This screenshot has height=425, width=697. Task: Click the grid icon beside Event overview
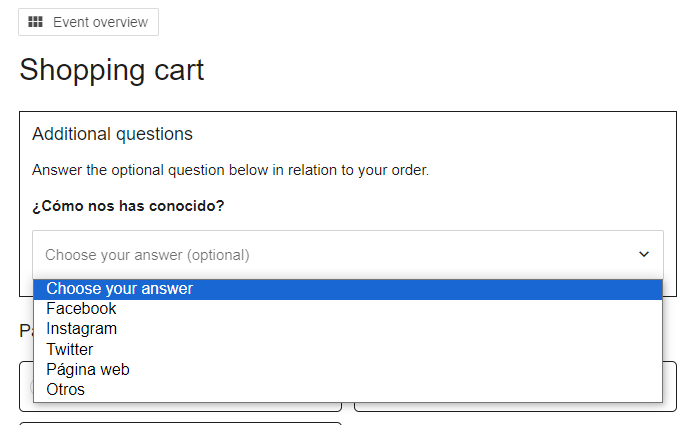pos(35,22)
